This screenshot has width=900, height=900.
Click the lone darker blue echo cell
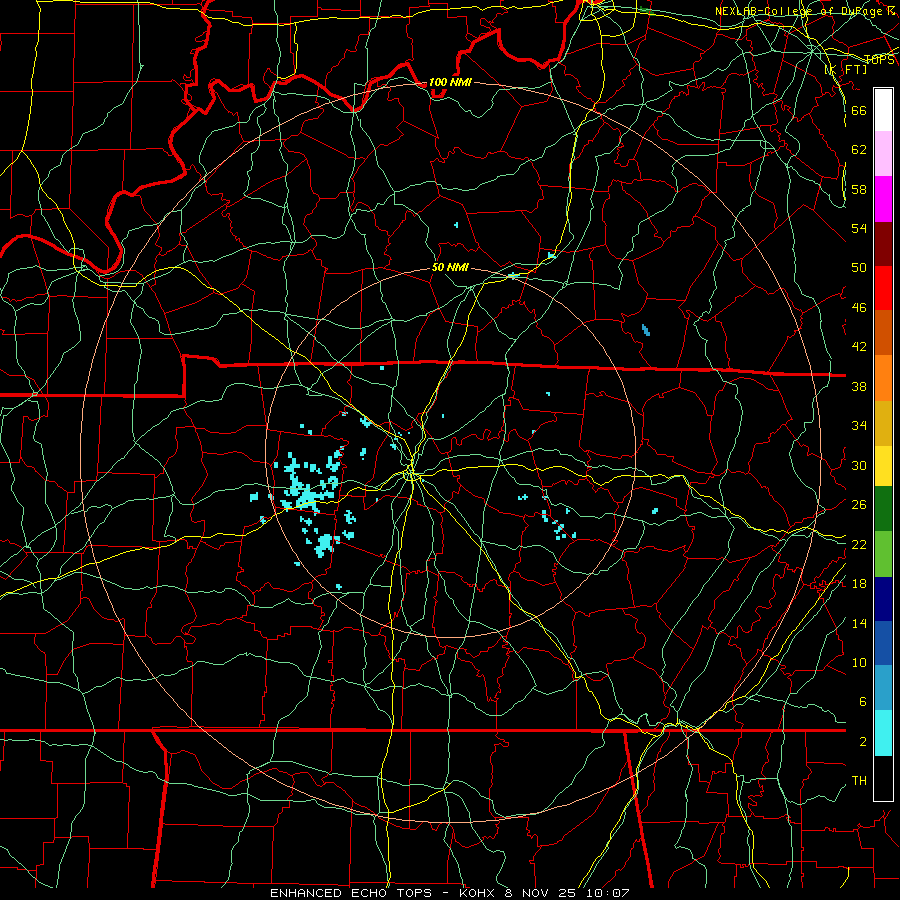[x=646, y=330]
